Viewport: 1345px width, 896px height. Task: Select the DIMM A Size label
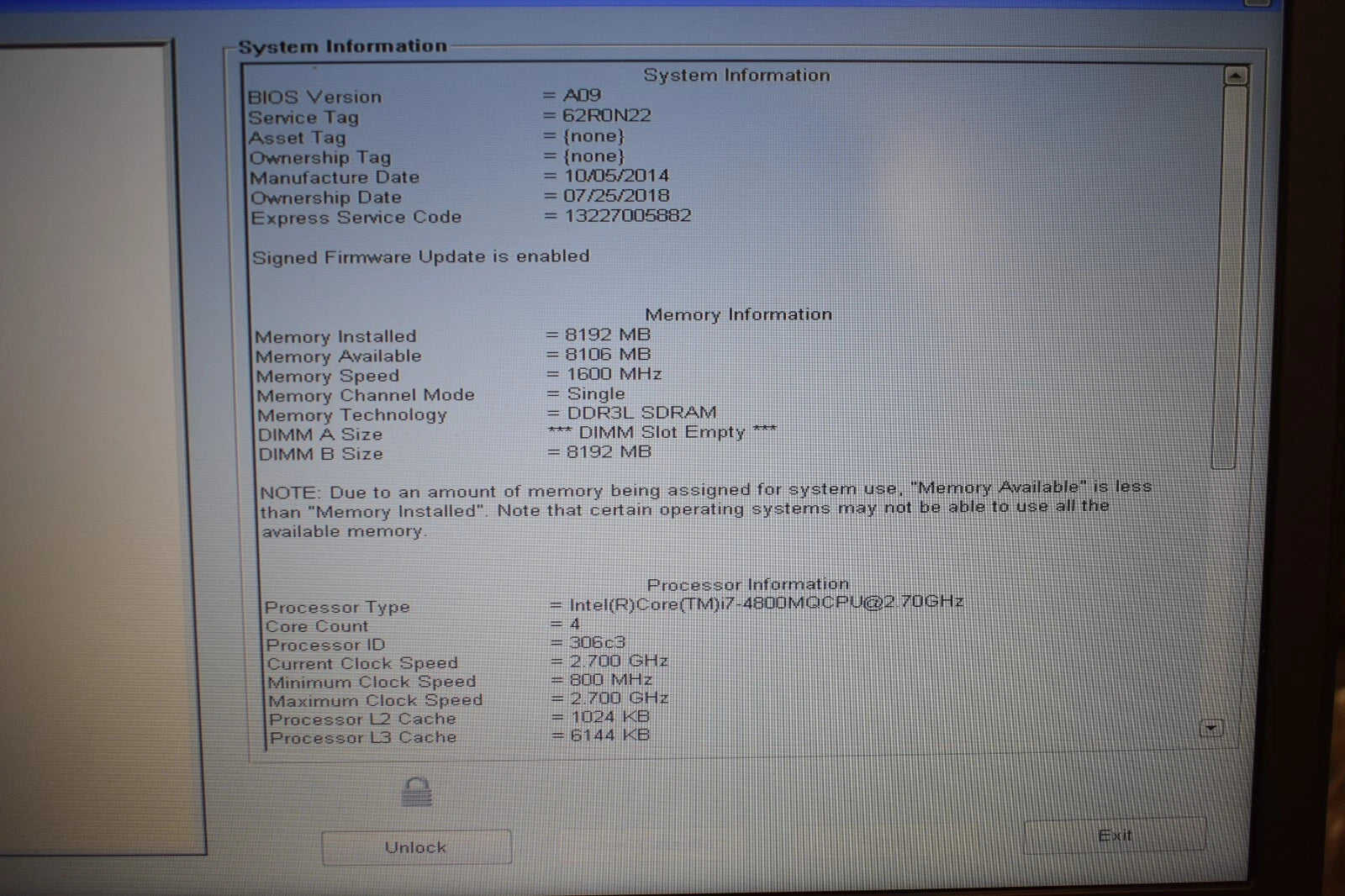[320, 435]
